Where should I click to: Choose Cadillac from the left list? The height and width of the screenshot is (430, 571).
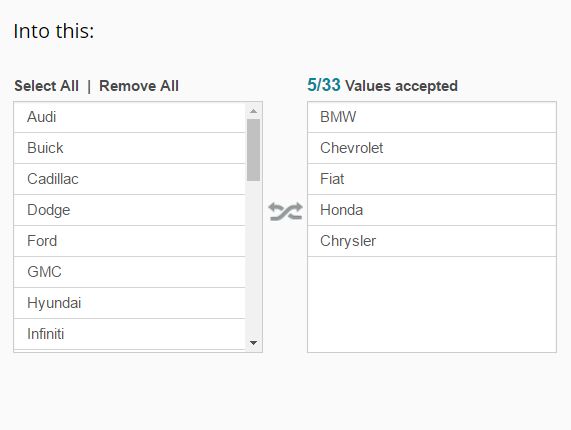pyautogui.click(x=130, y=179)
